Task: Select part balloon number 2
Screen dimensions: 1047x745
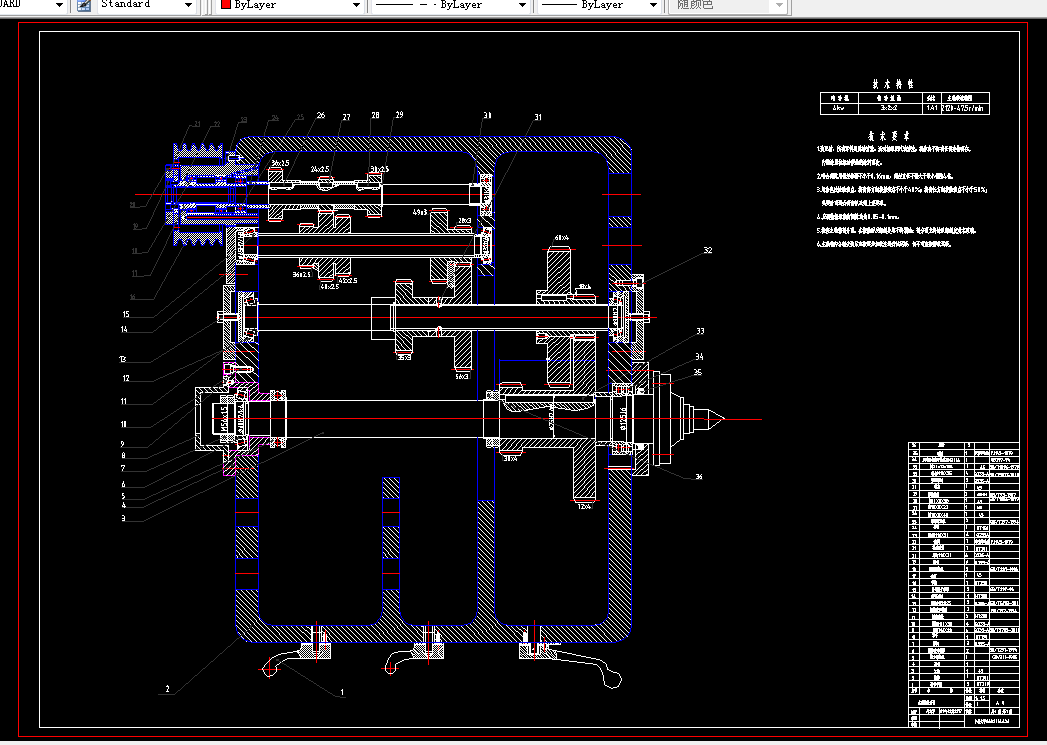Action: point(168,689)
